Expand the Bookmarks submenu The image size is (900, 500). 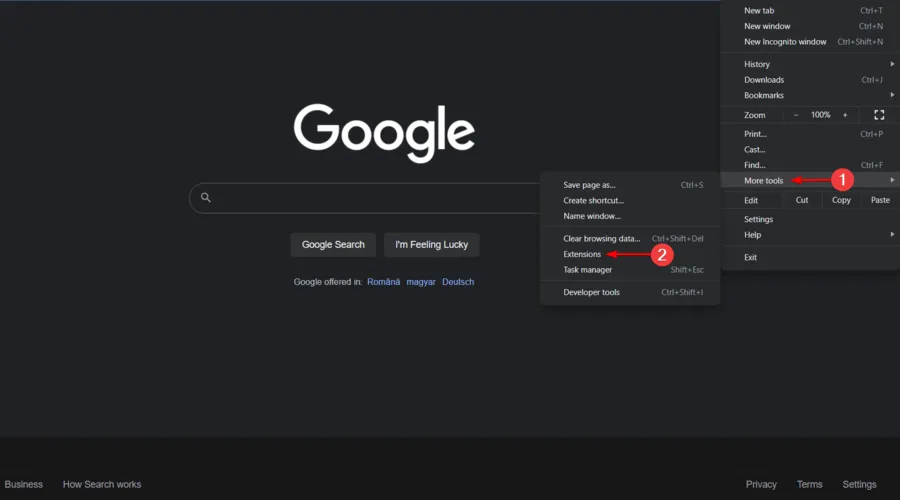click(x=764, y=95)
